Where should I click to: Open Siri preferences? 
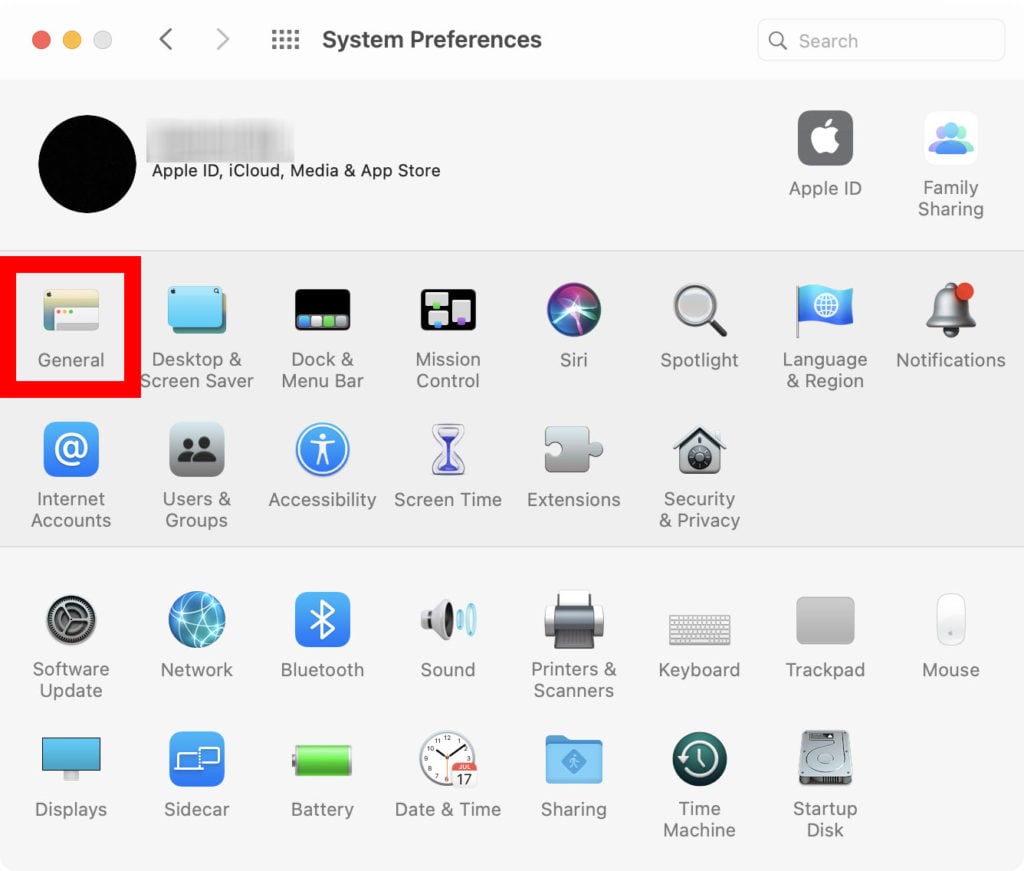[x=573, y=310]
